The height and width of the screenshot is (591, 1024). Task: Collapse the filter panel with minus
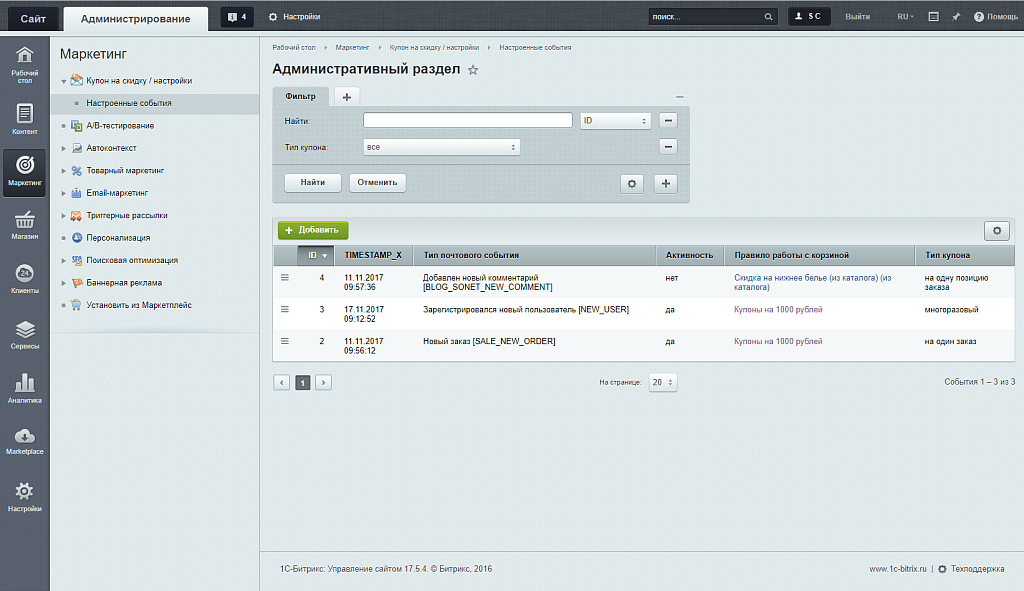point(680,97)
